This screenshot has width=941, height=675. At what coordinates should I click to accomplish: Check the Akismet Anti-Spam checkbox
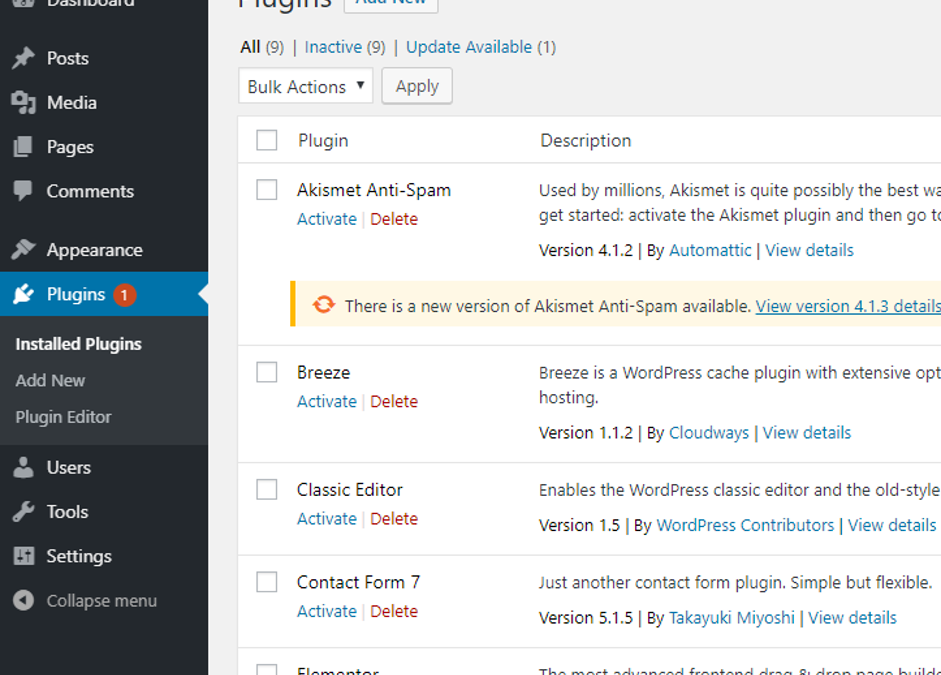click(x=266, y=190)
